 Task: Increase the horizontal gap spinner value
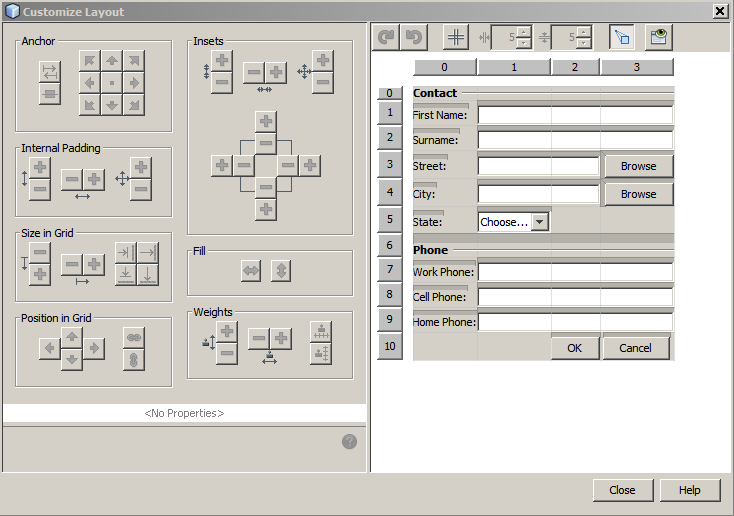click(x=524, y=32)
